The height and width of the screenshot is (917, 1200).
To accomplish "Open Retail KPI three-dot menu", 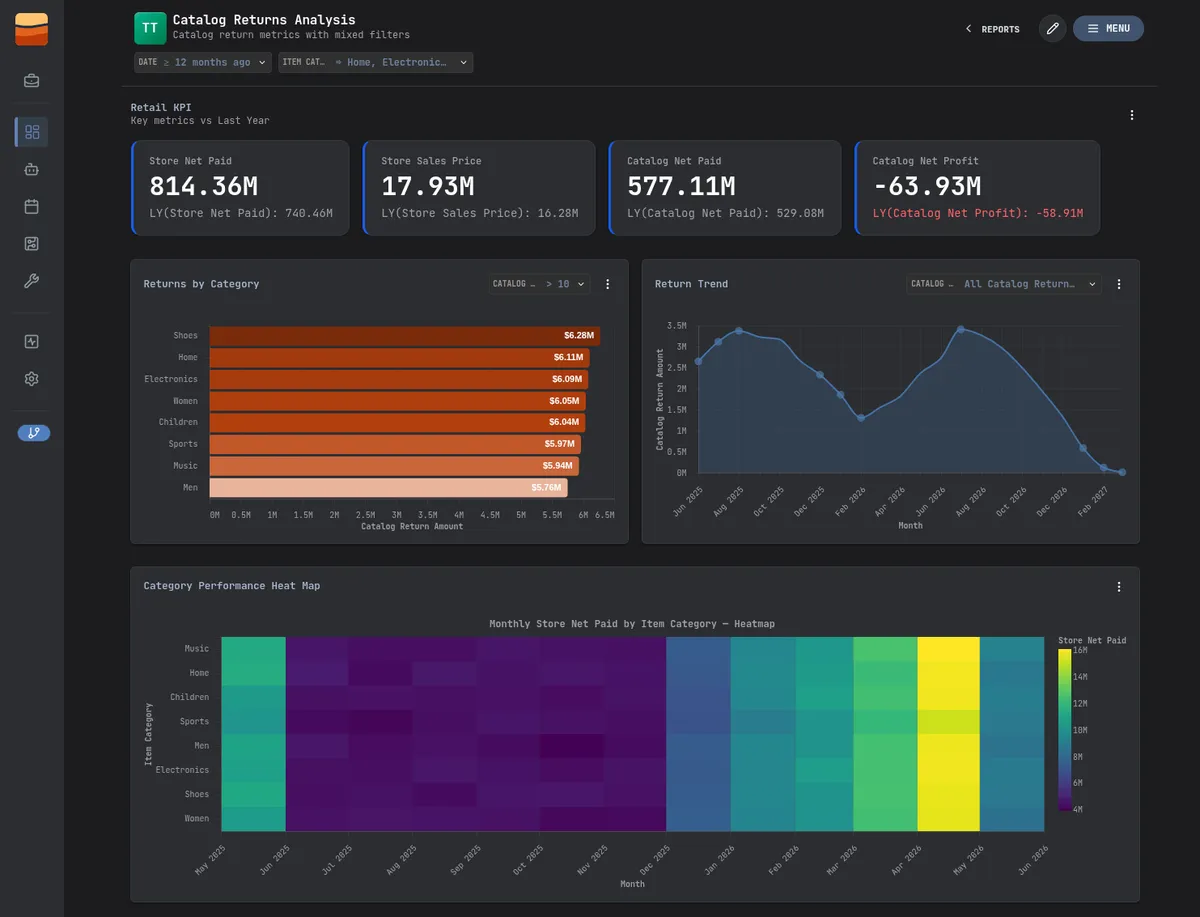I will pyautogui.click(x=1132, y=115).
